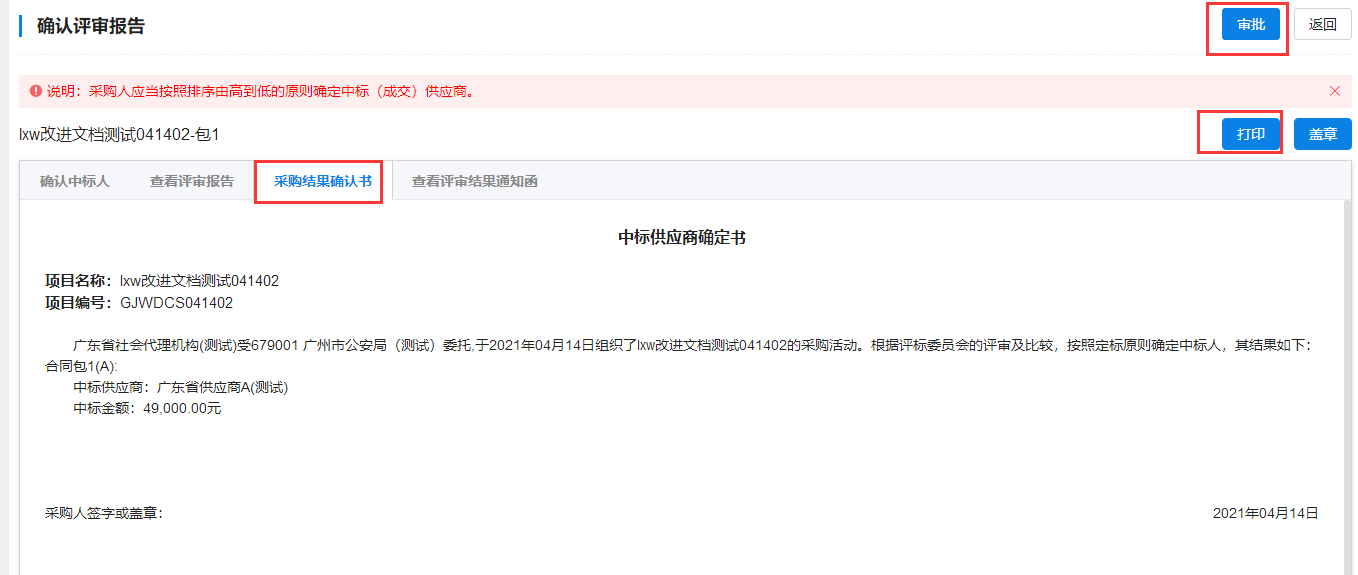This screenshot has width=1358, height=575.
Task: Open the 查看评审报告 tab
Action: click(192, 181)
